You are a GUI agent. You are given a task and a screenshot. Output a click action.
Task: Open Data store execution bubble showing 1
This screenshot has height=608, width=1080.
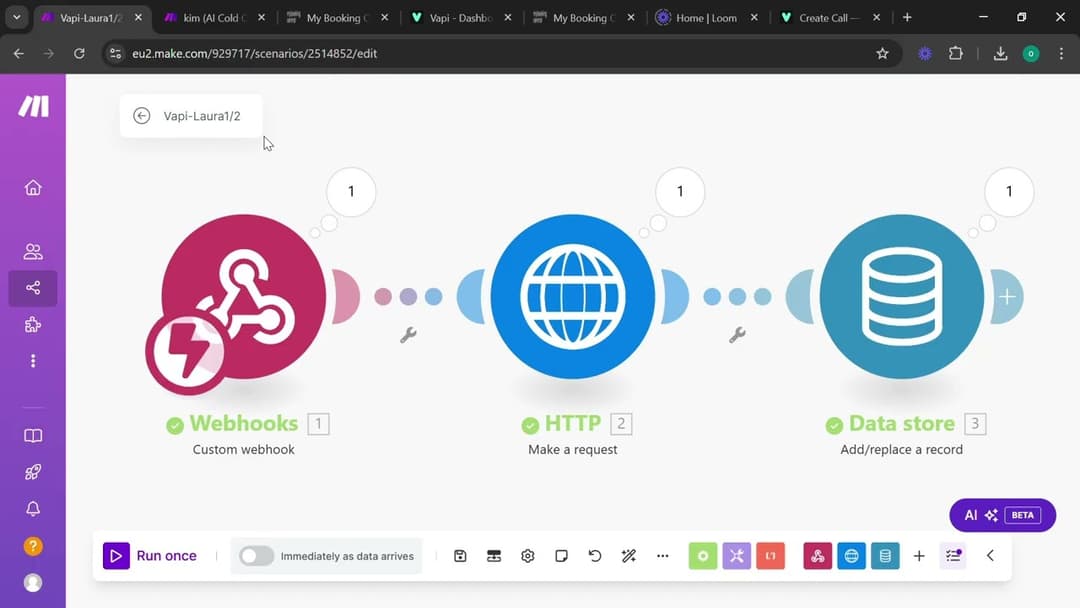coord(1009,191)
